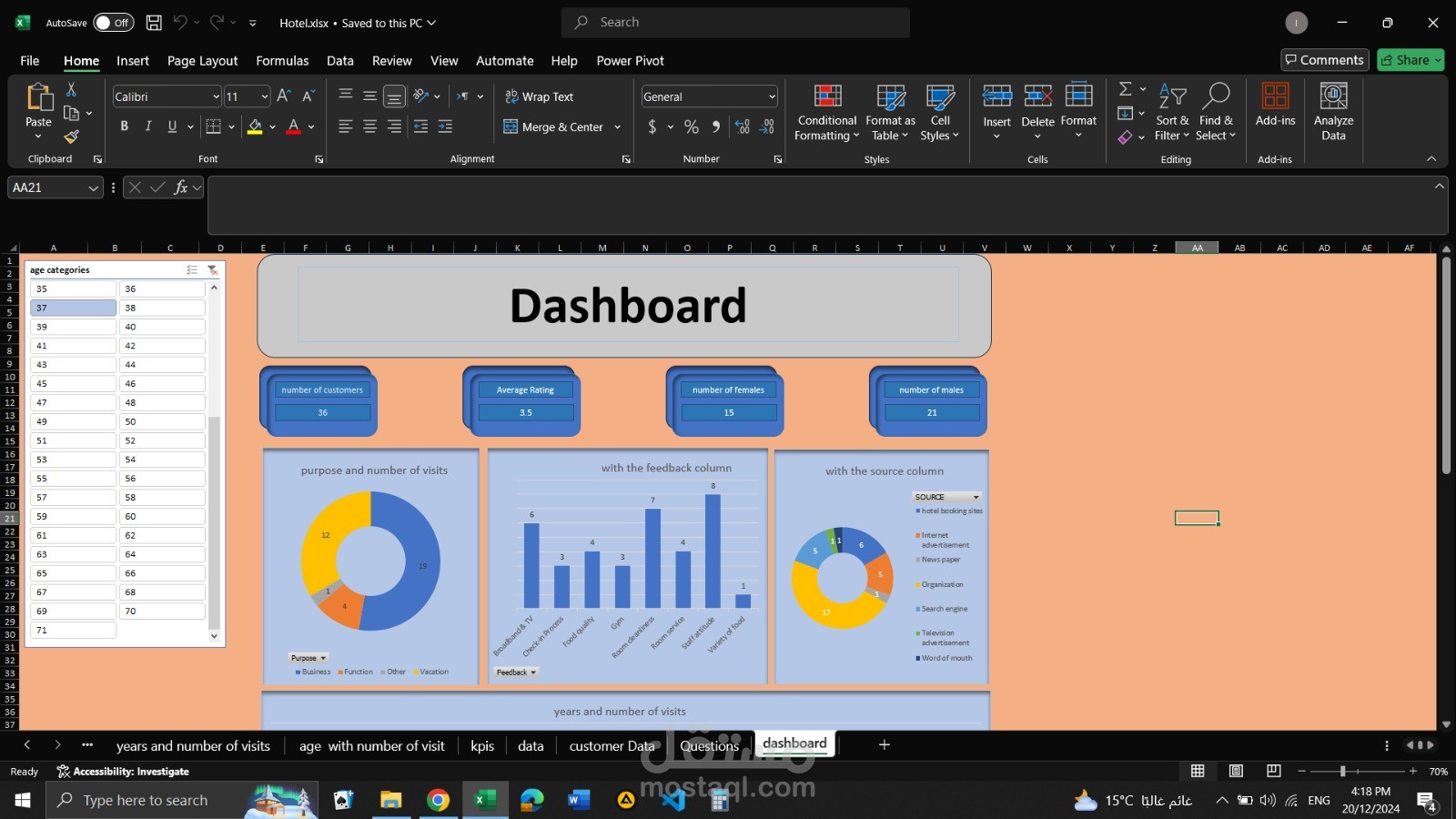Viewport: 1456px width, 819px height.
Task: Switch to the customer Data sheet tab
Action: (612, 745)
